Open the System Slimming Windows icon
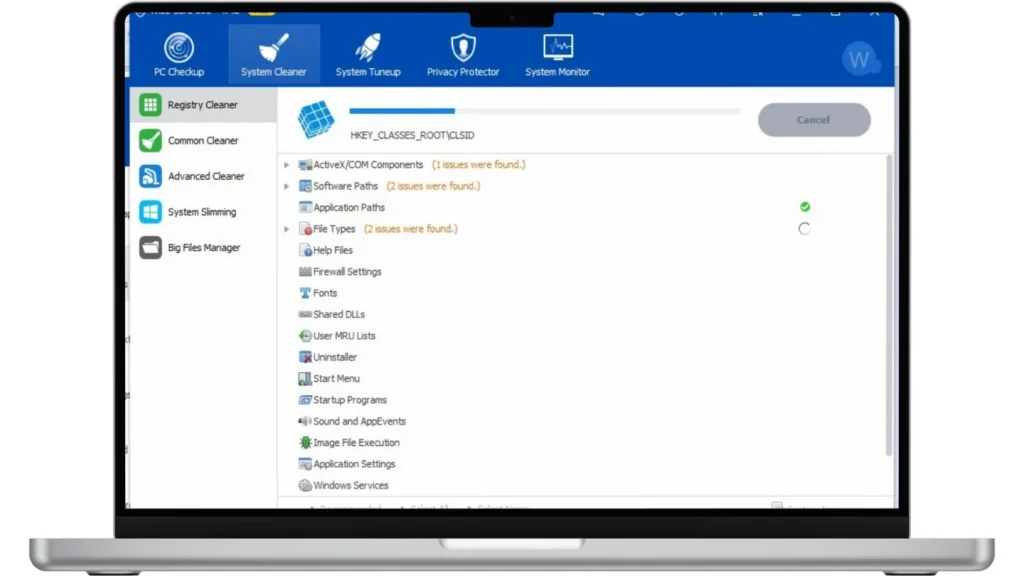The width and height of the screenshot is (1024, 576). click(x=150, y=212)
